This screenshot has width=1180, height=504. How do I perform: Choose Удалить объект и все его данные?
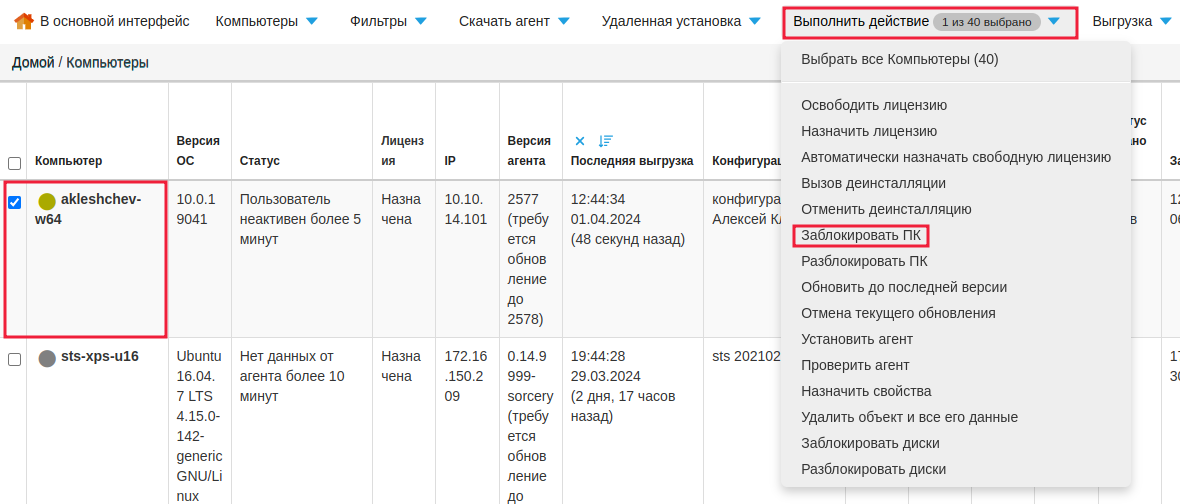[x=909, y=417]
